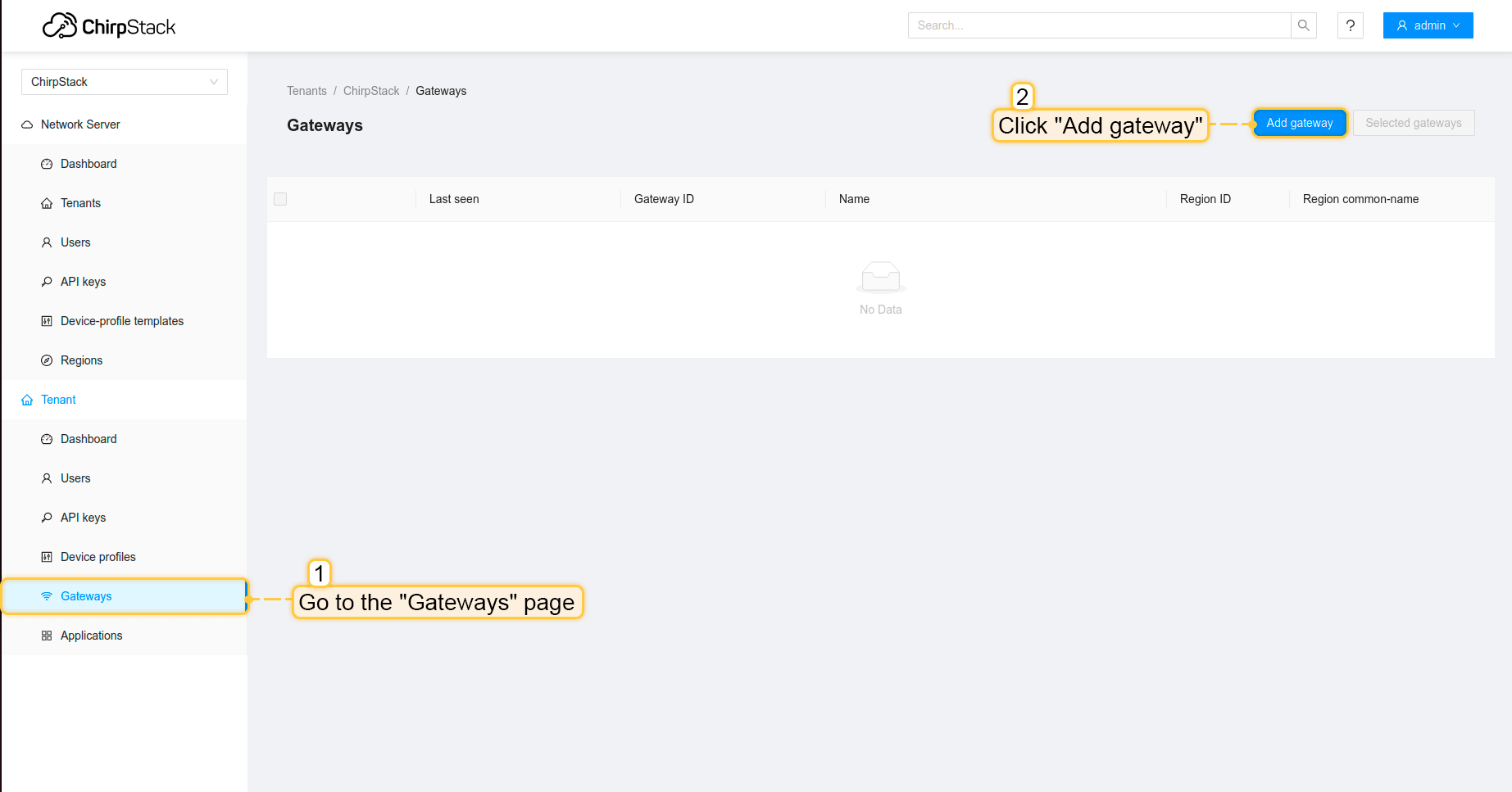
Task: Navigate to the "Tenants" breadcrumb link
Action: pyautogui.click(x=306, y=90)
